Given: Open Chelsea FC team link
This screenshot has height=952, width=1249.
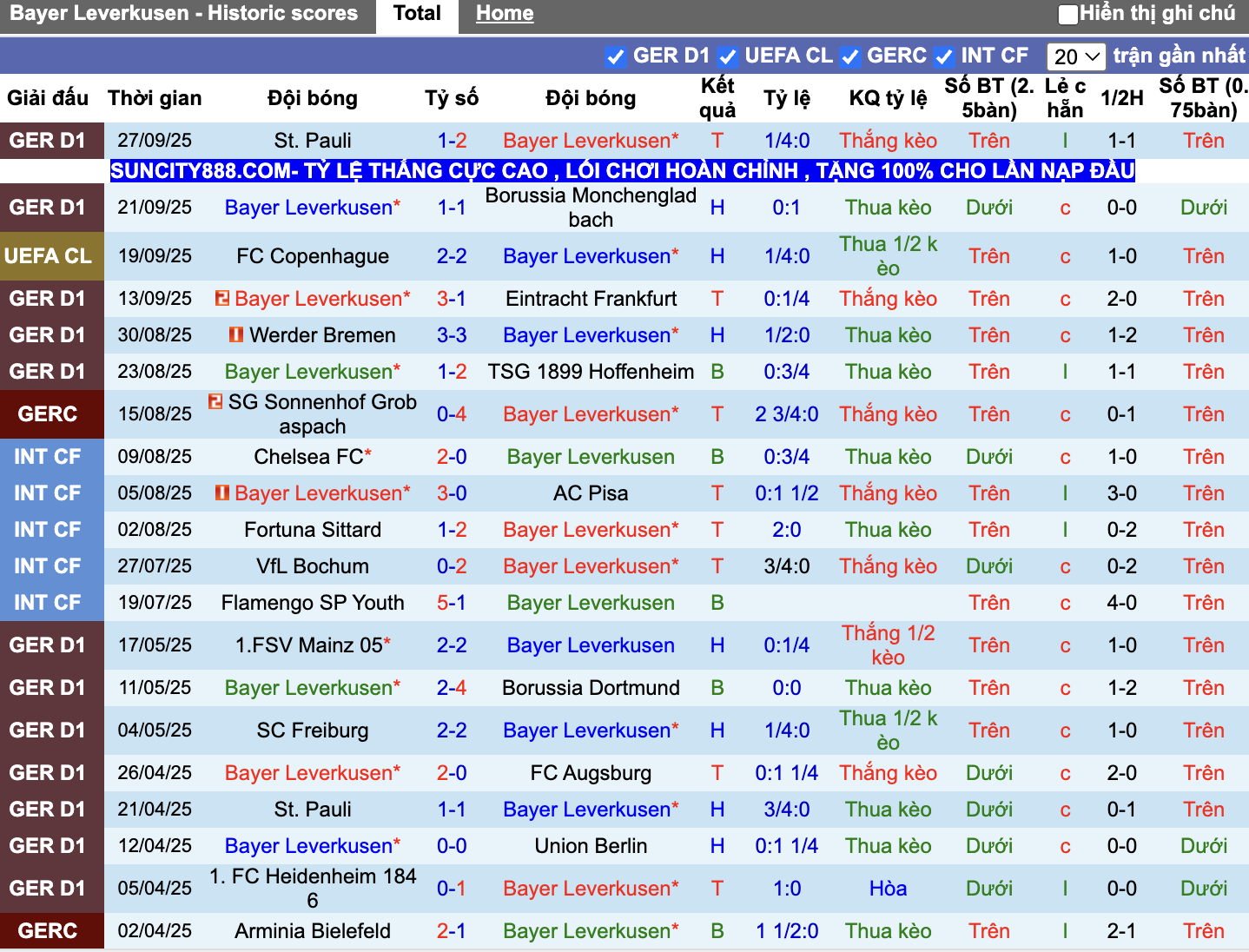Looking at the screenshot, I should tap(308, 457).
